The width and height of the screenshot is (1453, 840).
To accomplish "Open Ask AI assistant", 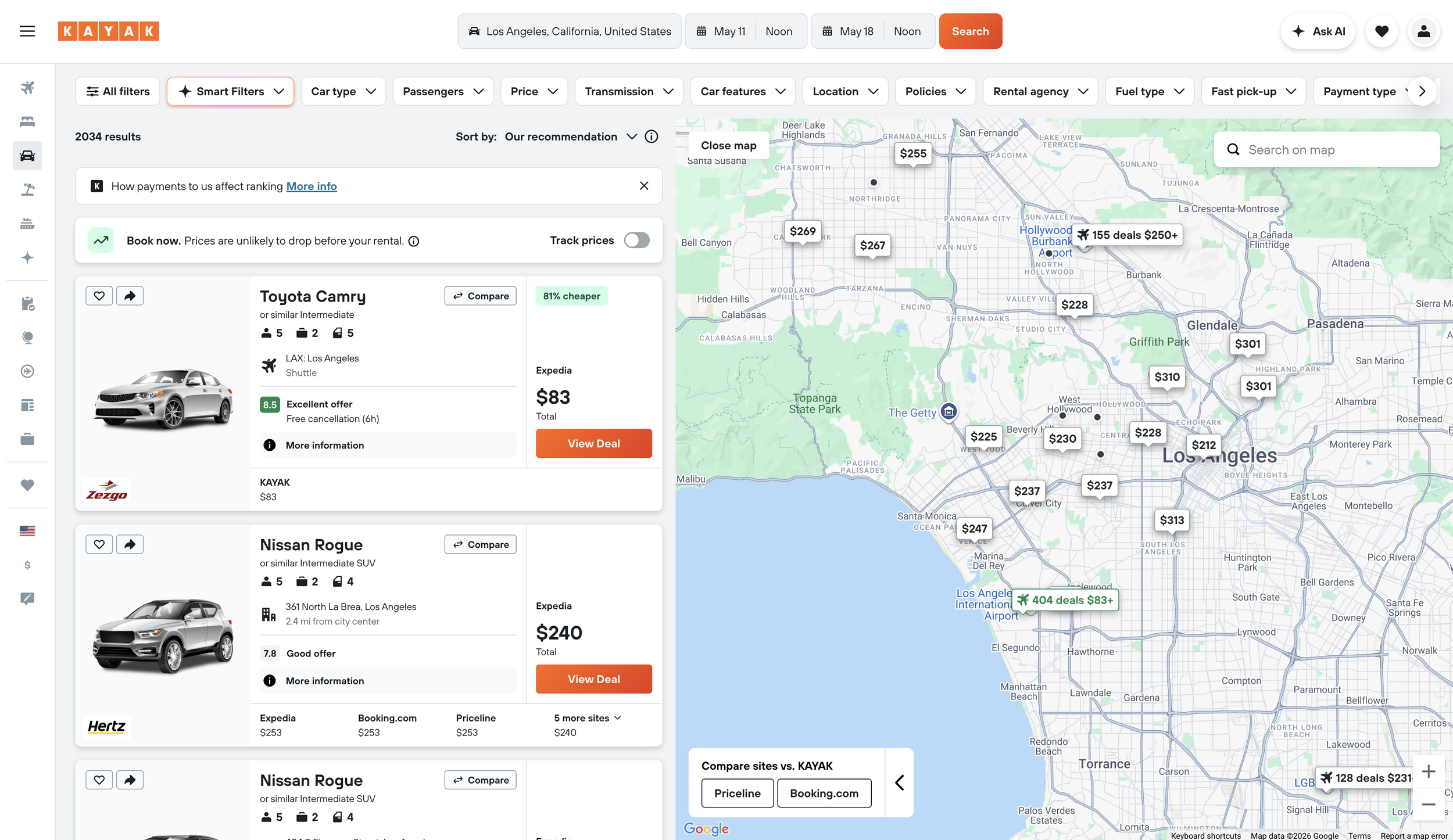I will [1318, 31].
